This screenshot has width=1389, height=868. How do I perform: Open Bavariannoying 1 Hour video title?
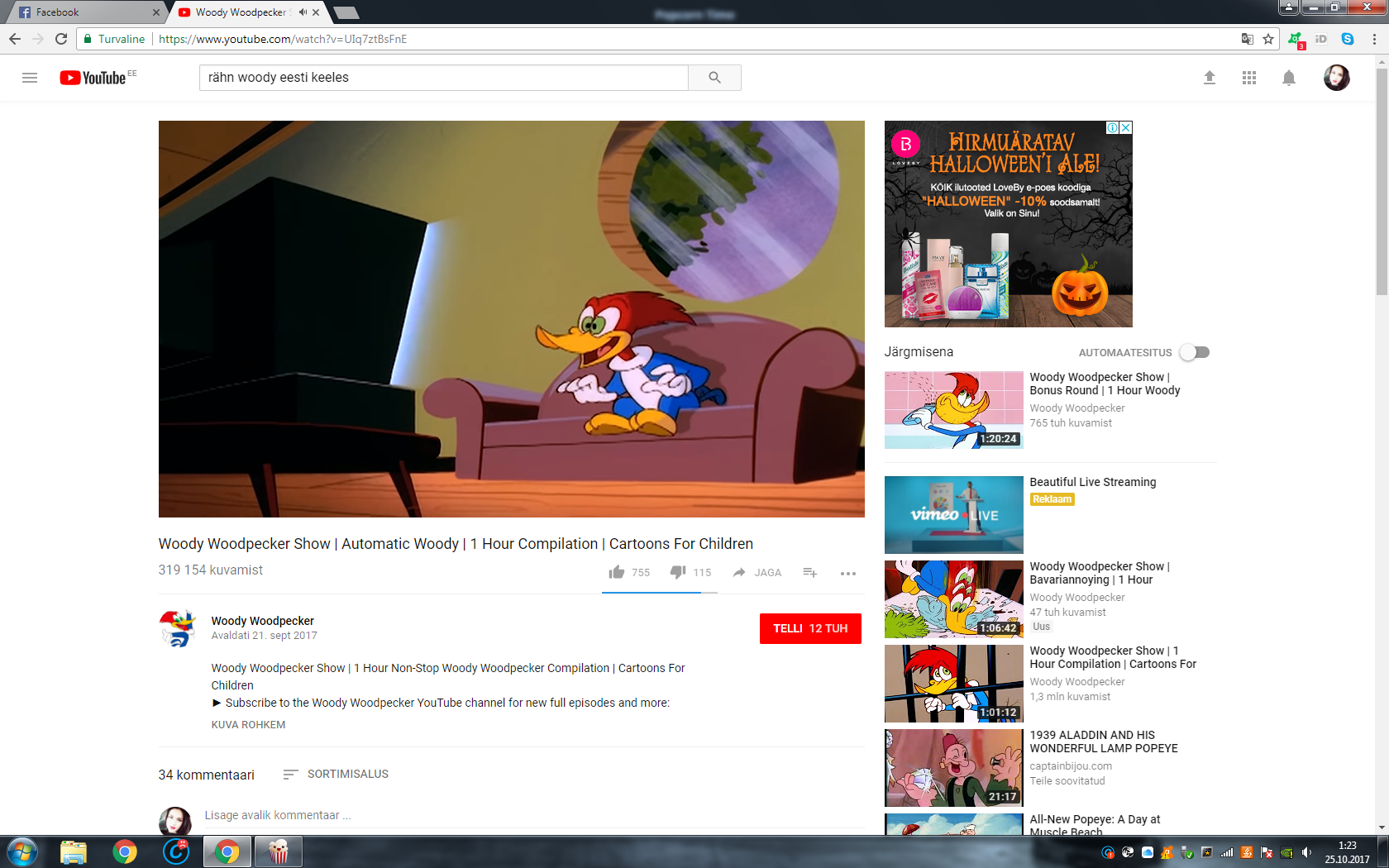point(1100,573)
